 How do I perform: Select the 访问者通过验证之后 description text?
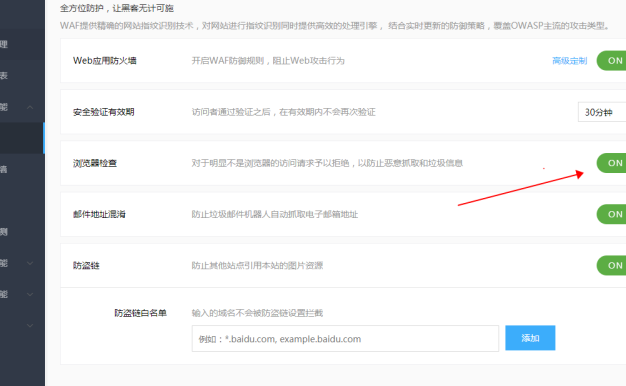[x=283, y=112]
